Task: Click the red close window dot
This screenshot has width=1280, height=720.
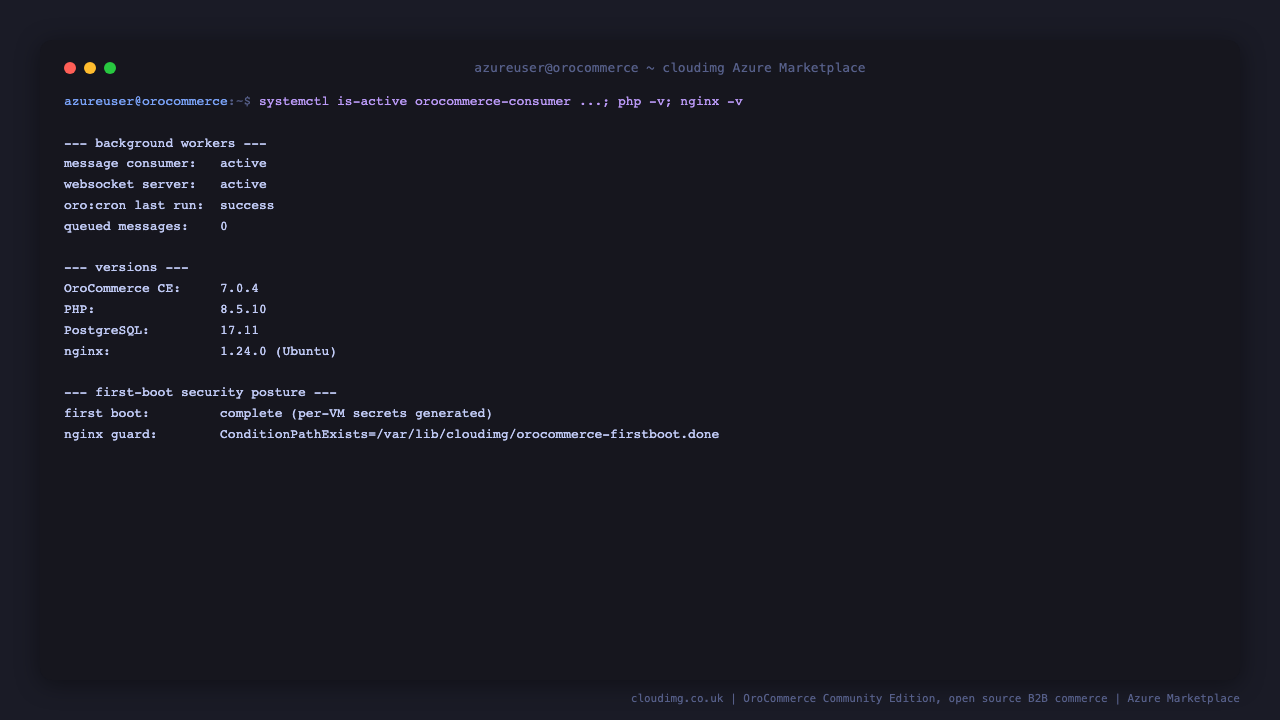Action: pos(70,68)
